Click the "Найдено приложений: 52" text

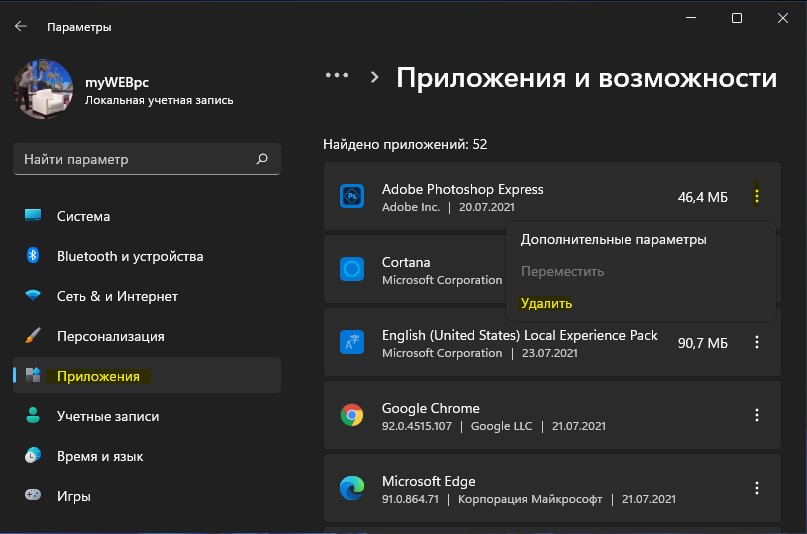click(405, 145)
